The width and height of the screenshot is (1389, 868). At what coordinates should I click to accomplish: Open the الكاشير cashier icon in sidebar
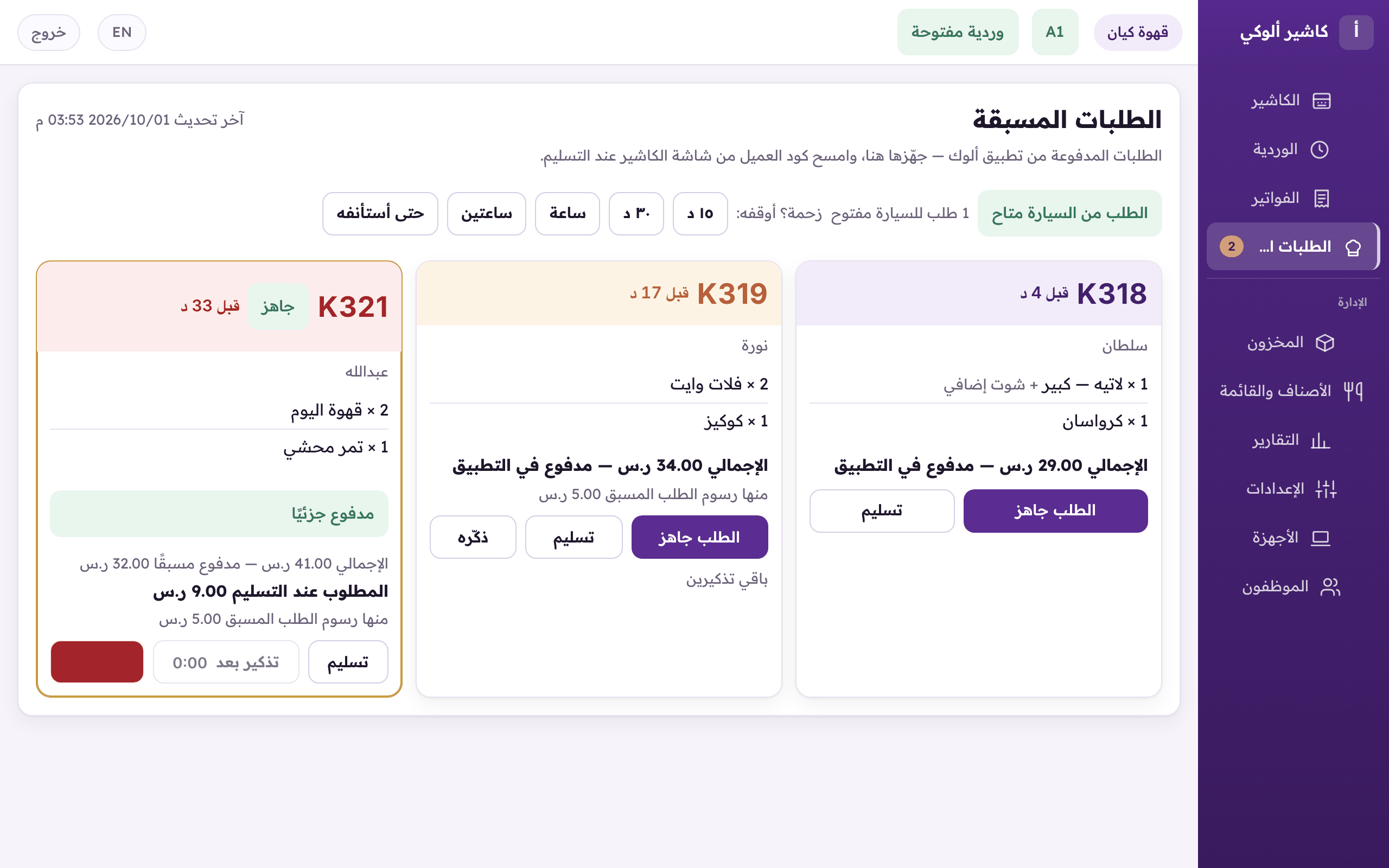pos(1321,101)
